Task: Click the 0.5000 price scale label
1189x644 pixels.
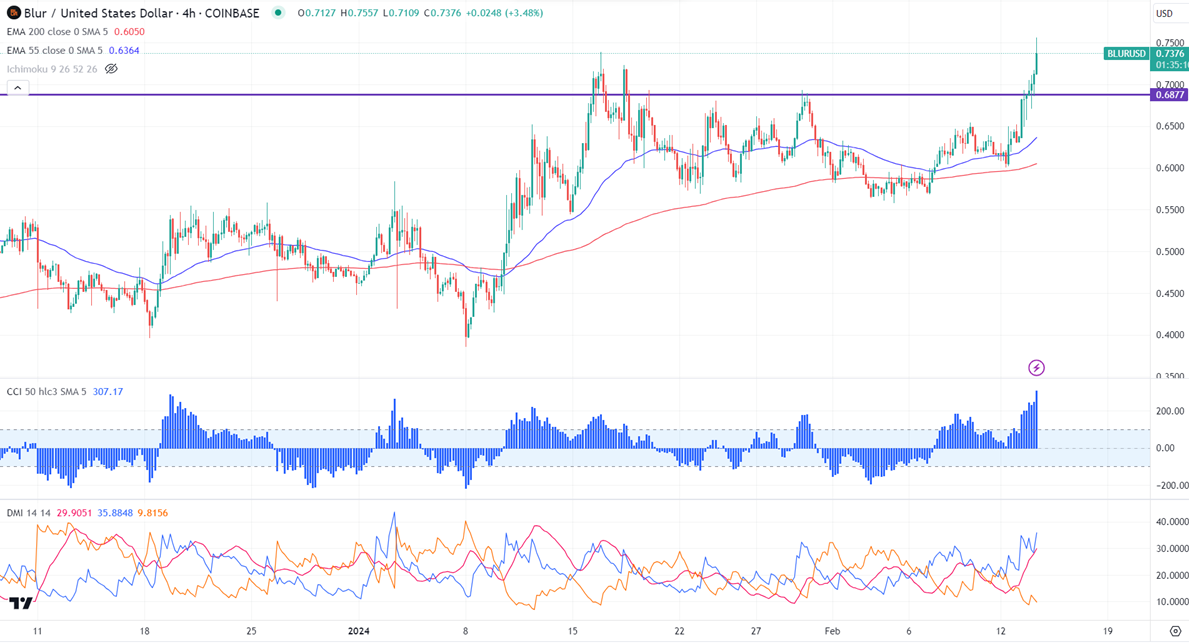Action: pyautogui.click(x=1170, y=252)
